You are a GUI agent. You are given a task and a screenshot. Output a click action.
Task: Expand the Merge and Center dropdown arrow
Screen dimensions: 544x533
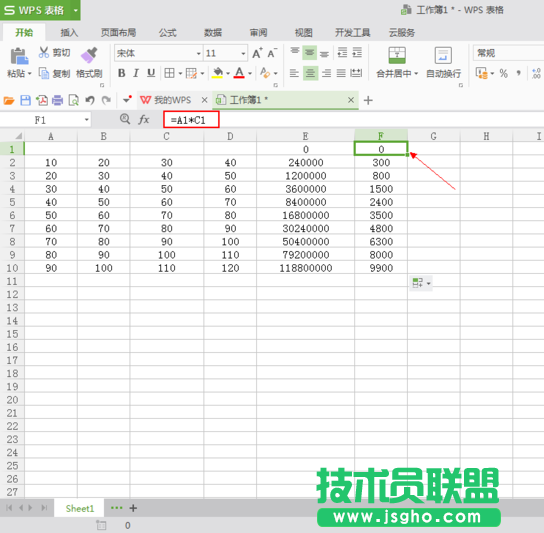click(x=416, y=74)
